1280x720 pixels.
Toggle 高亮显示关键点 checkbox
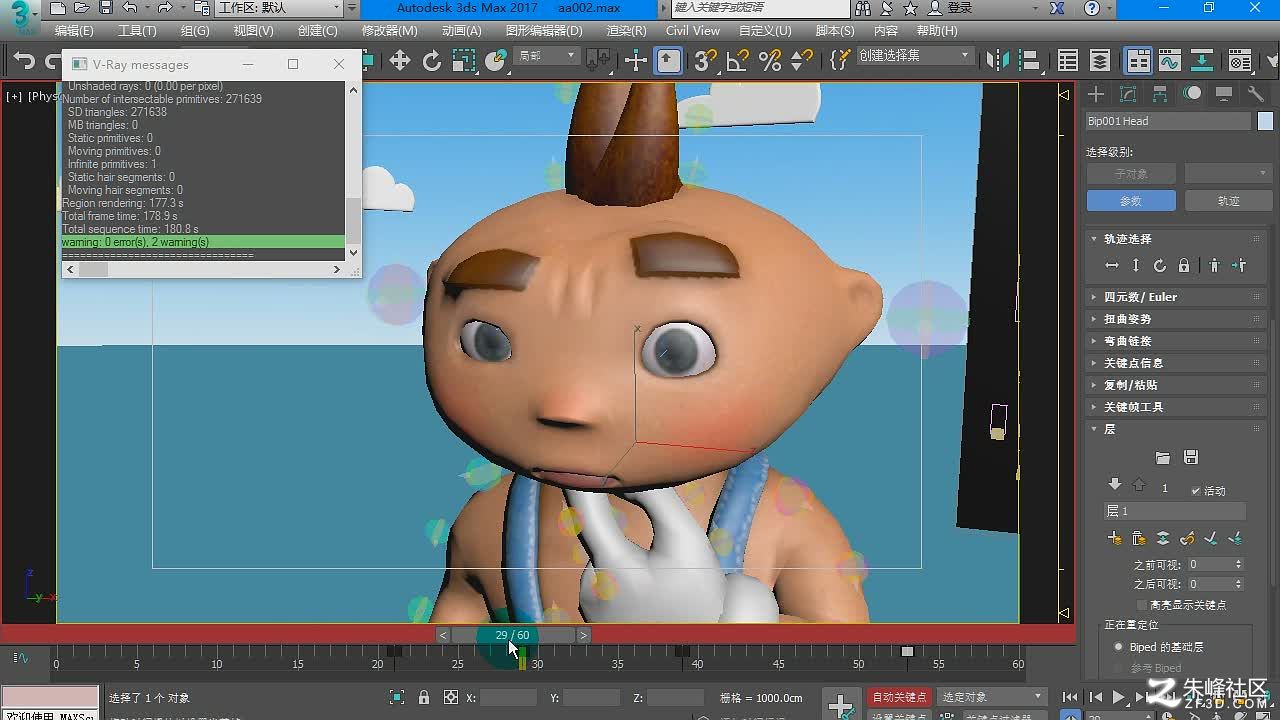[1143, 605]
